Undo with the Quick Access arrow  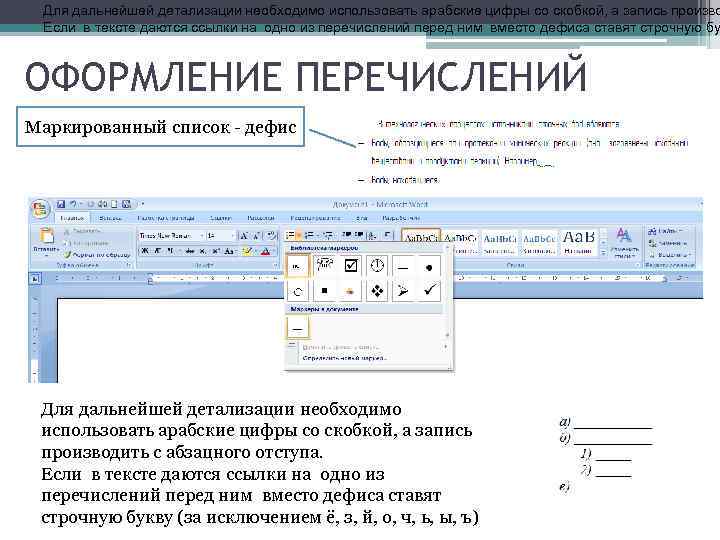[73, 204]
